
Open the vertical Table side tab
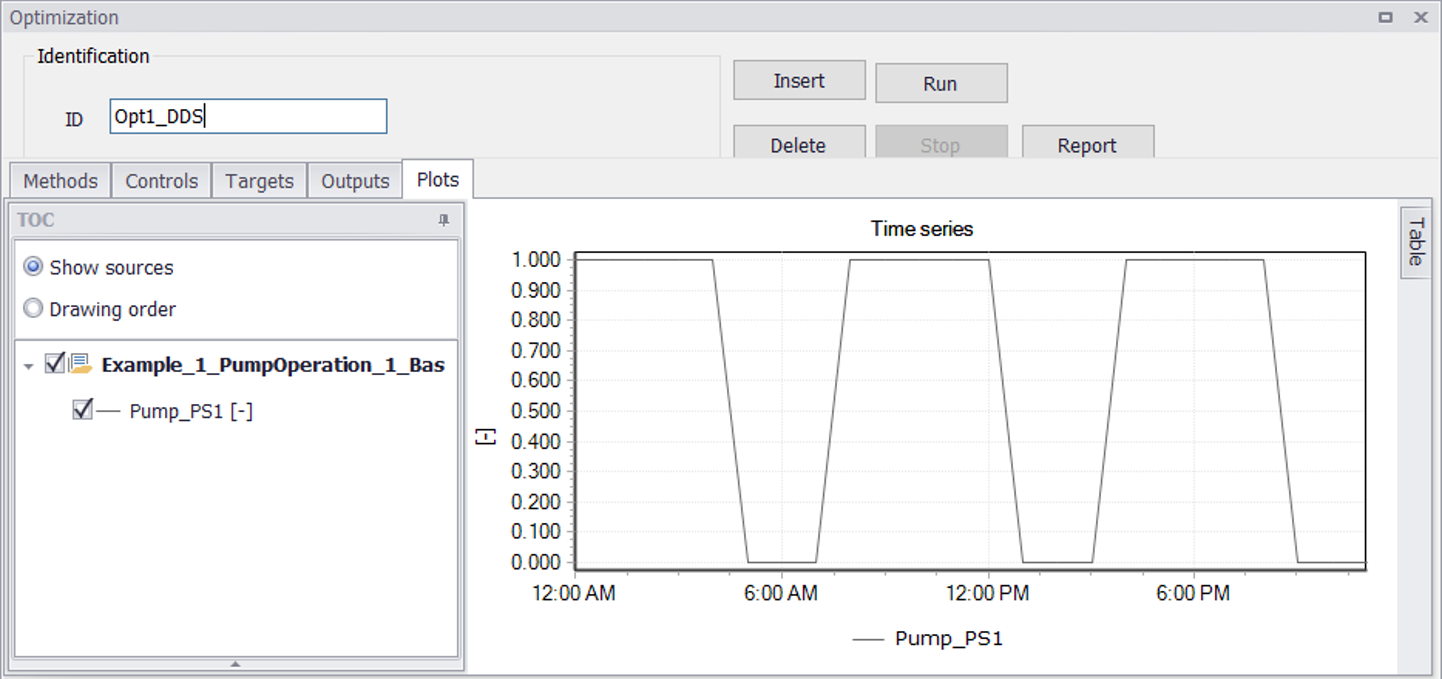(1415, 242)
